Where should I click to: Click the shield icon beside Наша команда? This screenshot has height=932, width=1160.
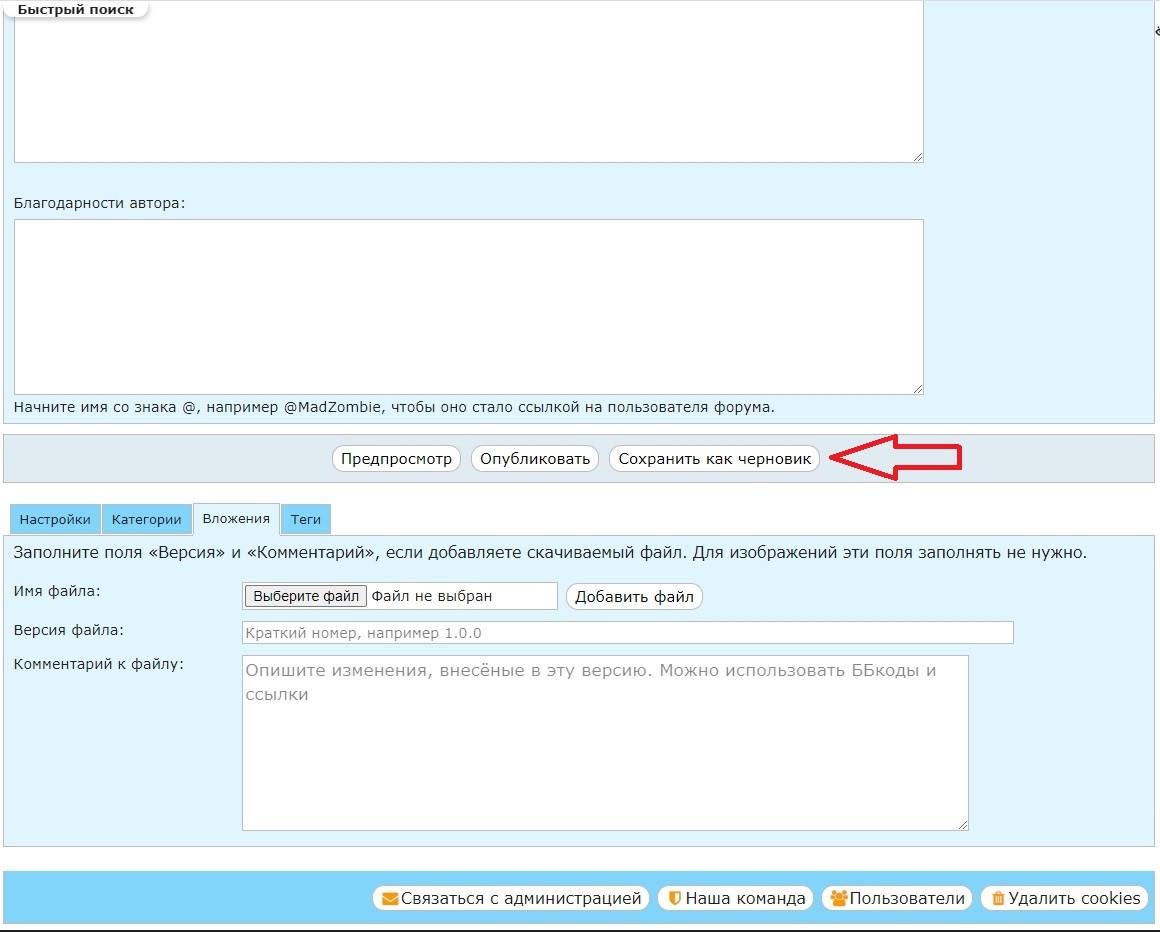675,898
